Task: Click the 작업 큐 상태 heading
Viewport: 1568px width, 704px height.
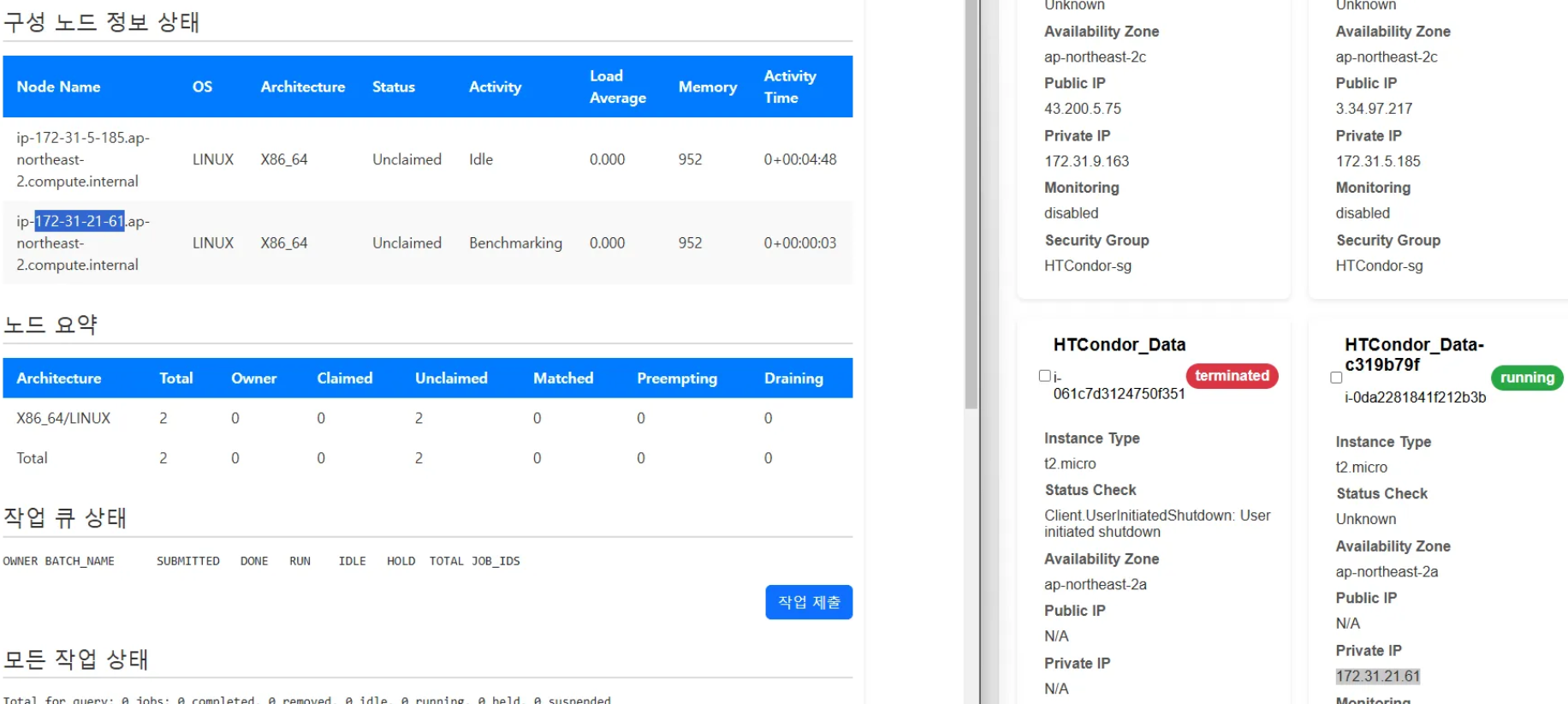Action: 65,517
